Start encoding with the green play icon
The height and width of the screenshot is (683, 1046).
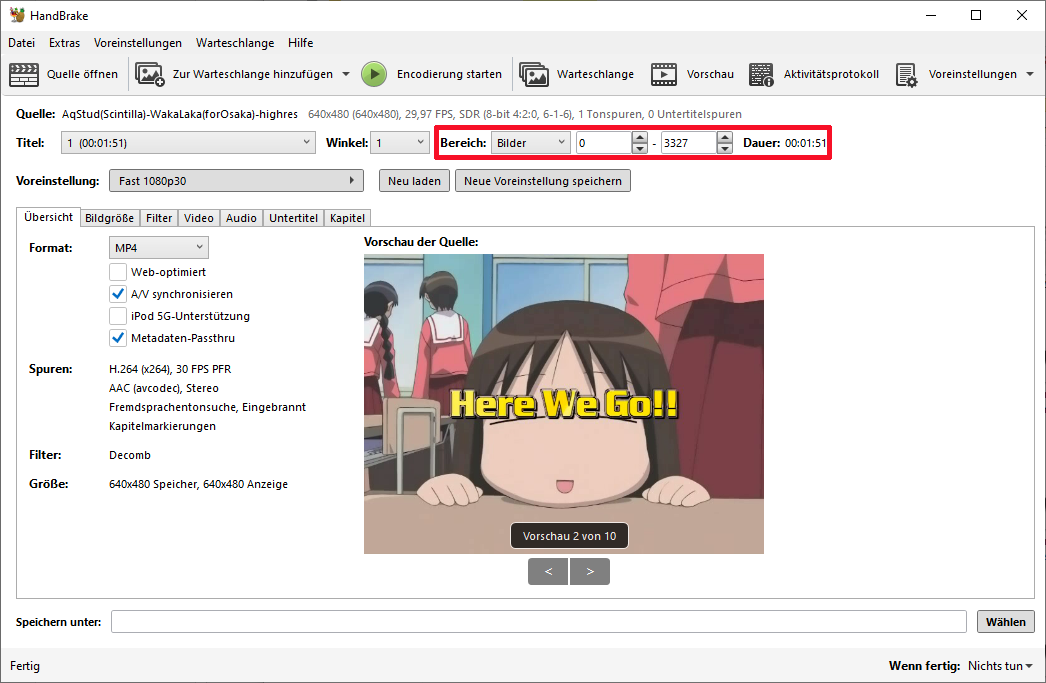click(x=374, y=74)
